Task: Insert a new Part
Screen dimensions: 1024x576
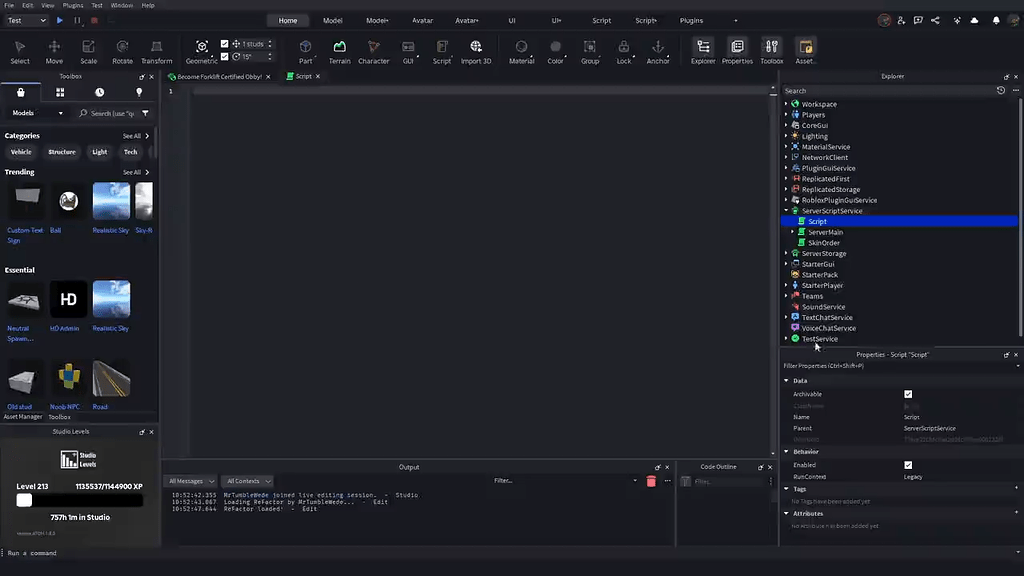Action: point(305,52)
